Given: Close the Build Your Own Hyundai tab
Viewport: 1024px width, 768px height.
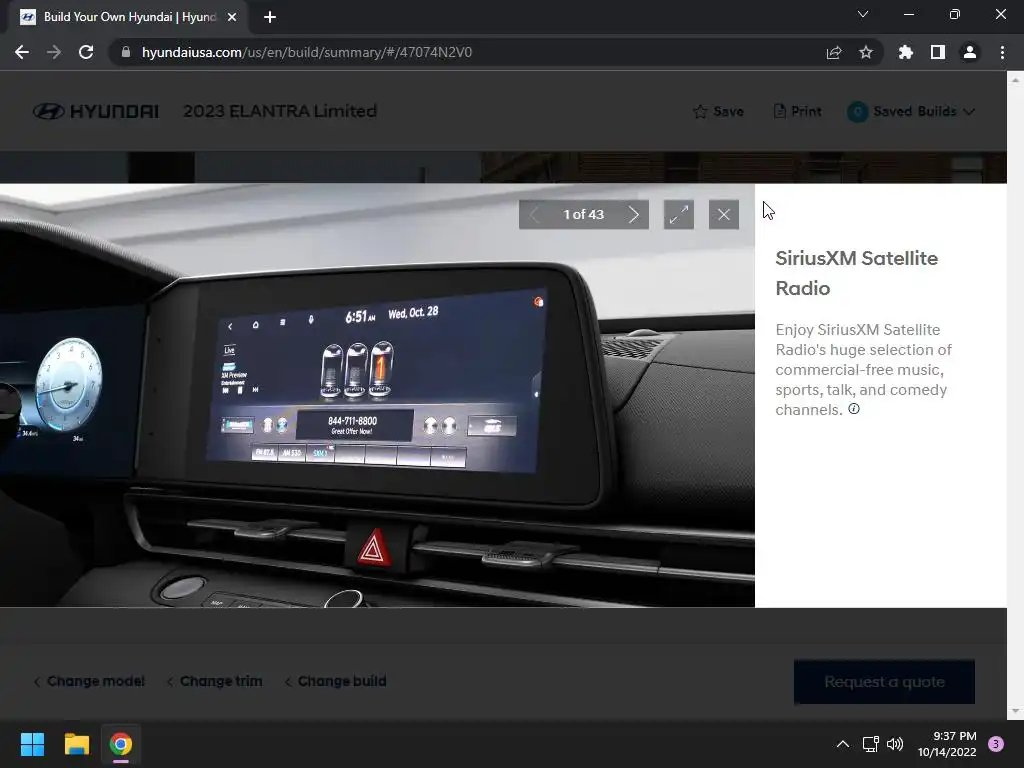Looking at the screenshot, I should pyautogui.click(x=232, y=17).
